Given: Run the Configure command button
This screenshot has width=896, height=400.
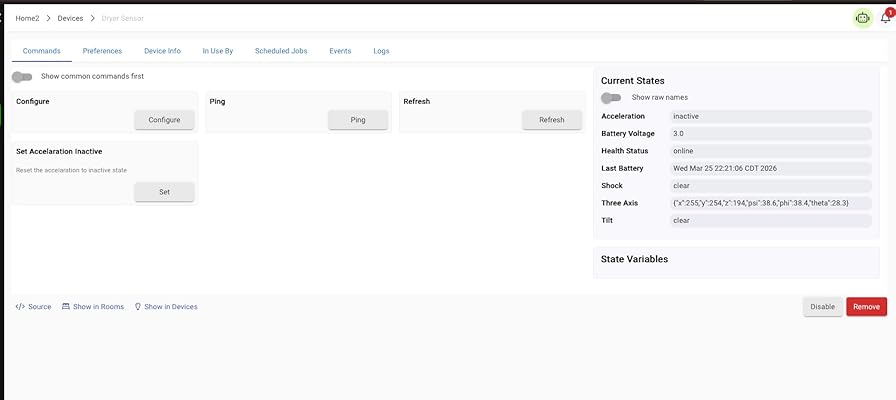Looking at the screenshot, I should pyautogui.click(x=165, y=120).
